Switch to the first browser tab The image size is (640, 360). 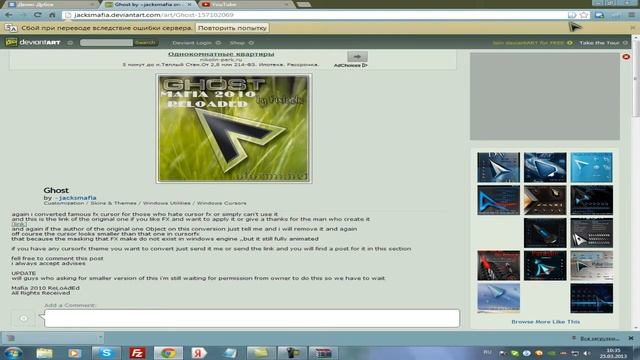pyautogui.click(x=51, y=4)
